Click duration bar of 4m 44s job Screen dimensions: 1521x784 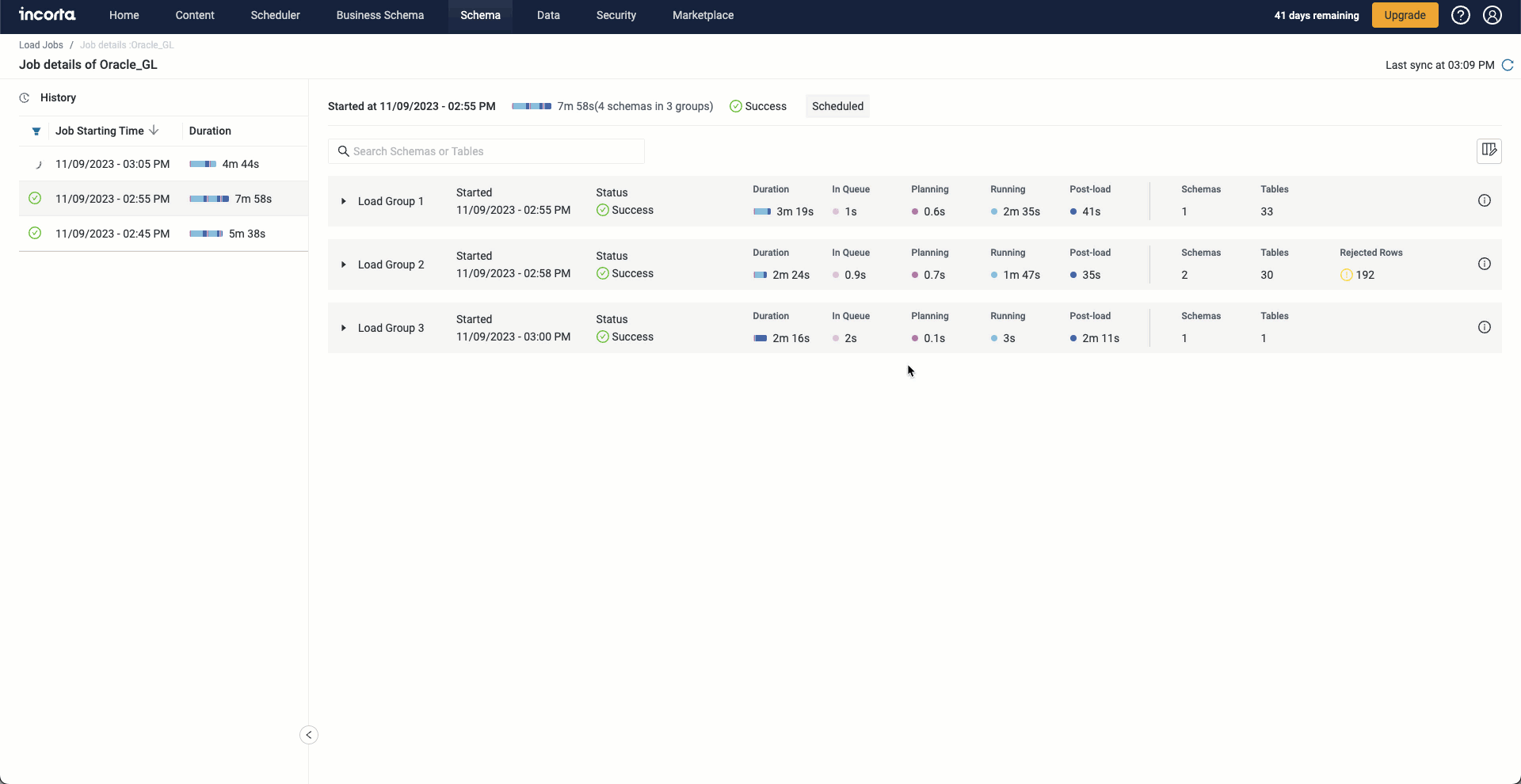point(203,164)
